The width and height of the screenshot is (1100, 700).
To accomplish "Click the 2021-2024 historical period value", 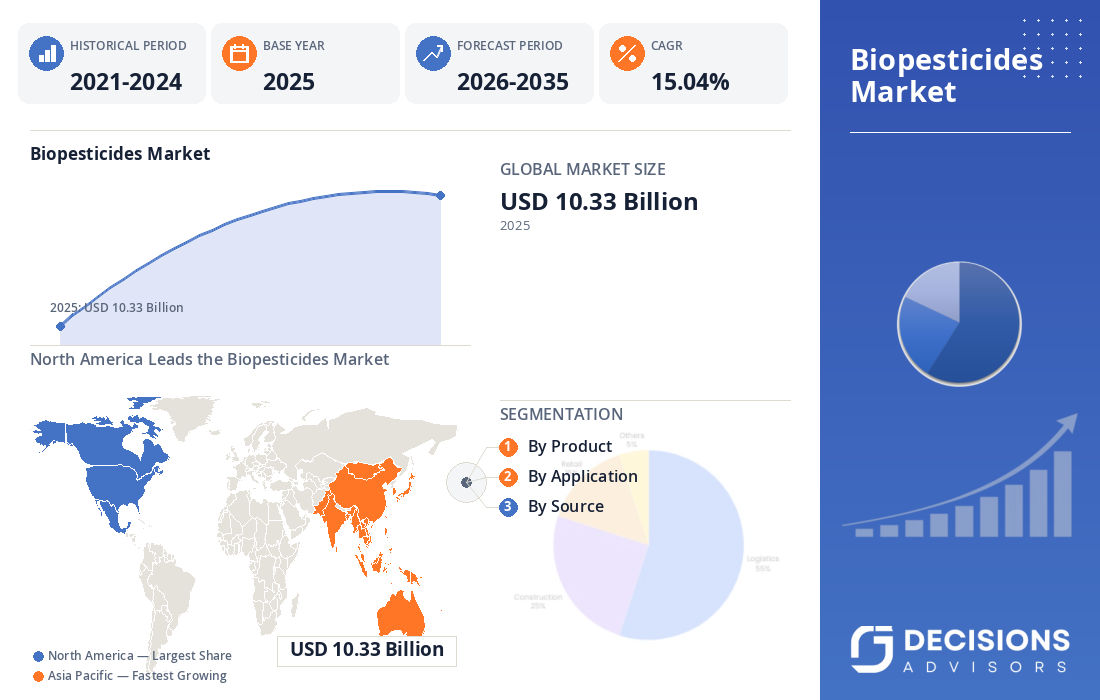I will (126, 82).
